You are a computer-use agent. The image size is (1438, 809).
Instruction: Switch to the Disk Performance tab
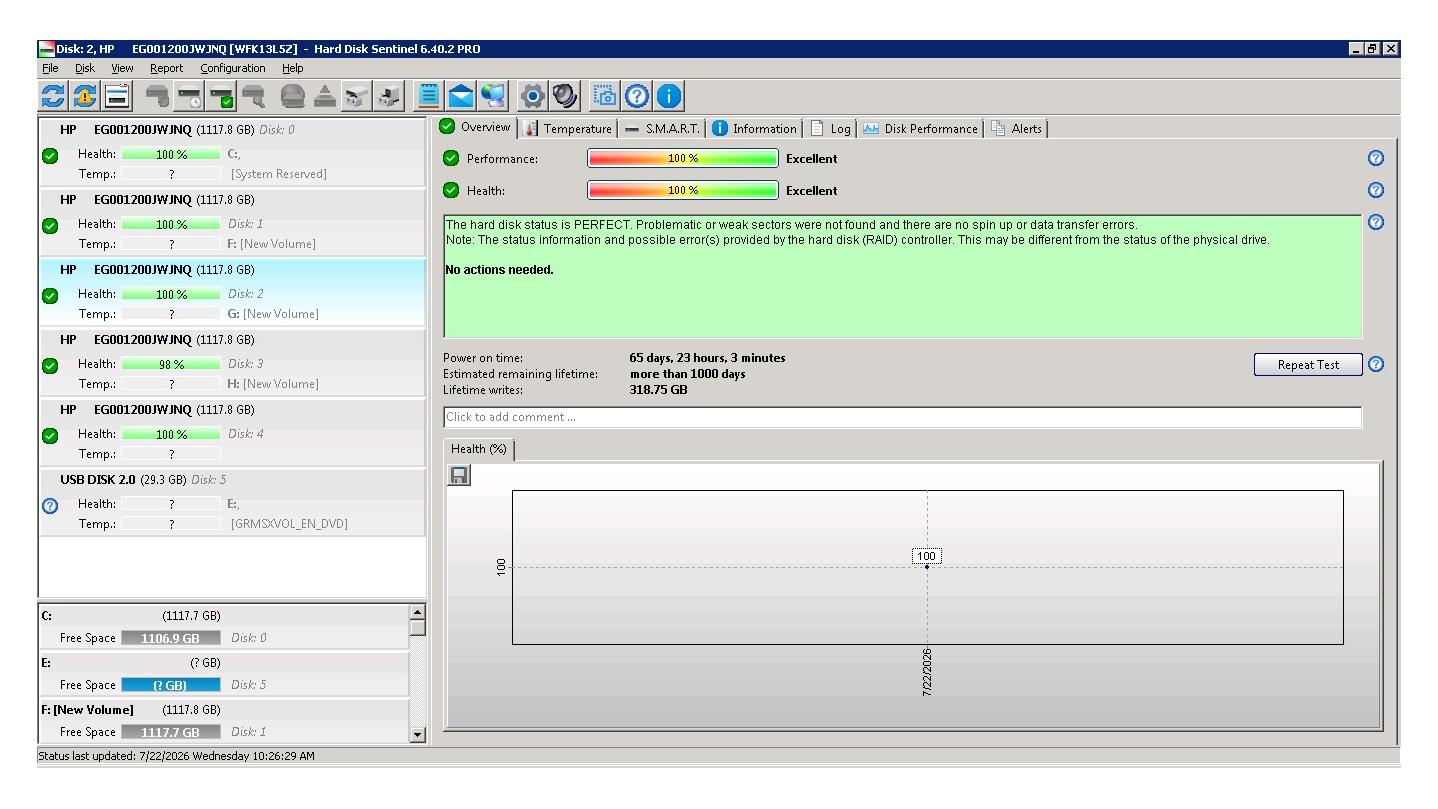[x=920, y=128]
